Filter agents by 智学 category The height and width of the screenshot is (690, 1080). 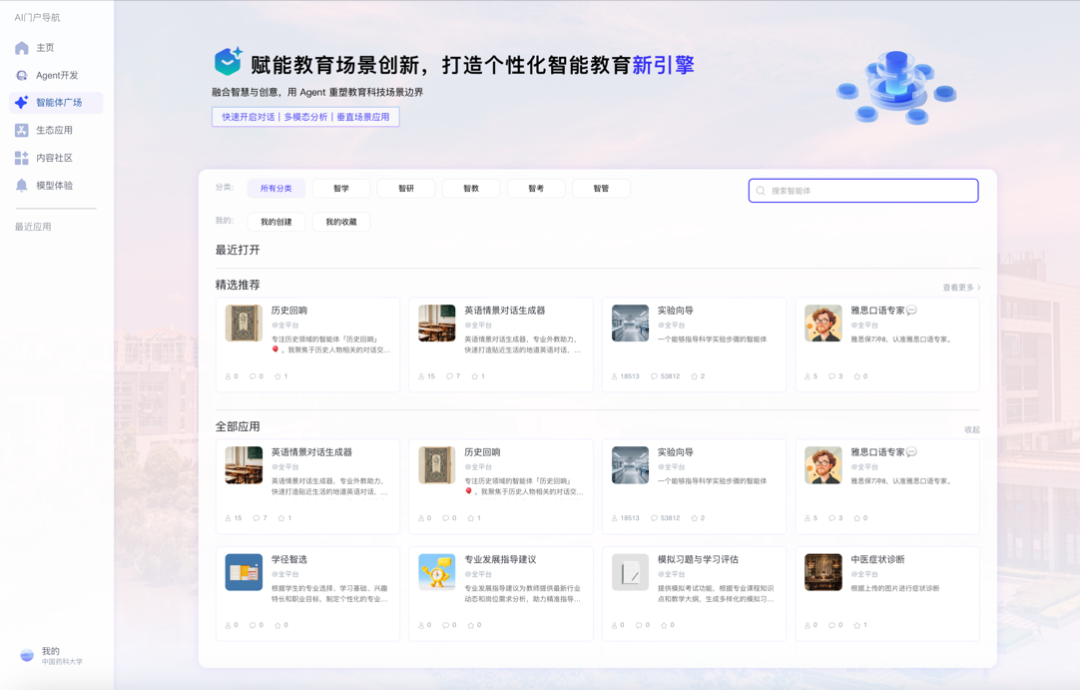[x=341, y=188]
